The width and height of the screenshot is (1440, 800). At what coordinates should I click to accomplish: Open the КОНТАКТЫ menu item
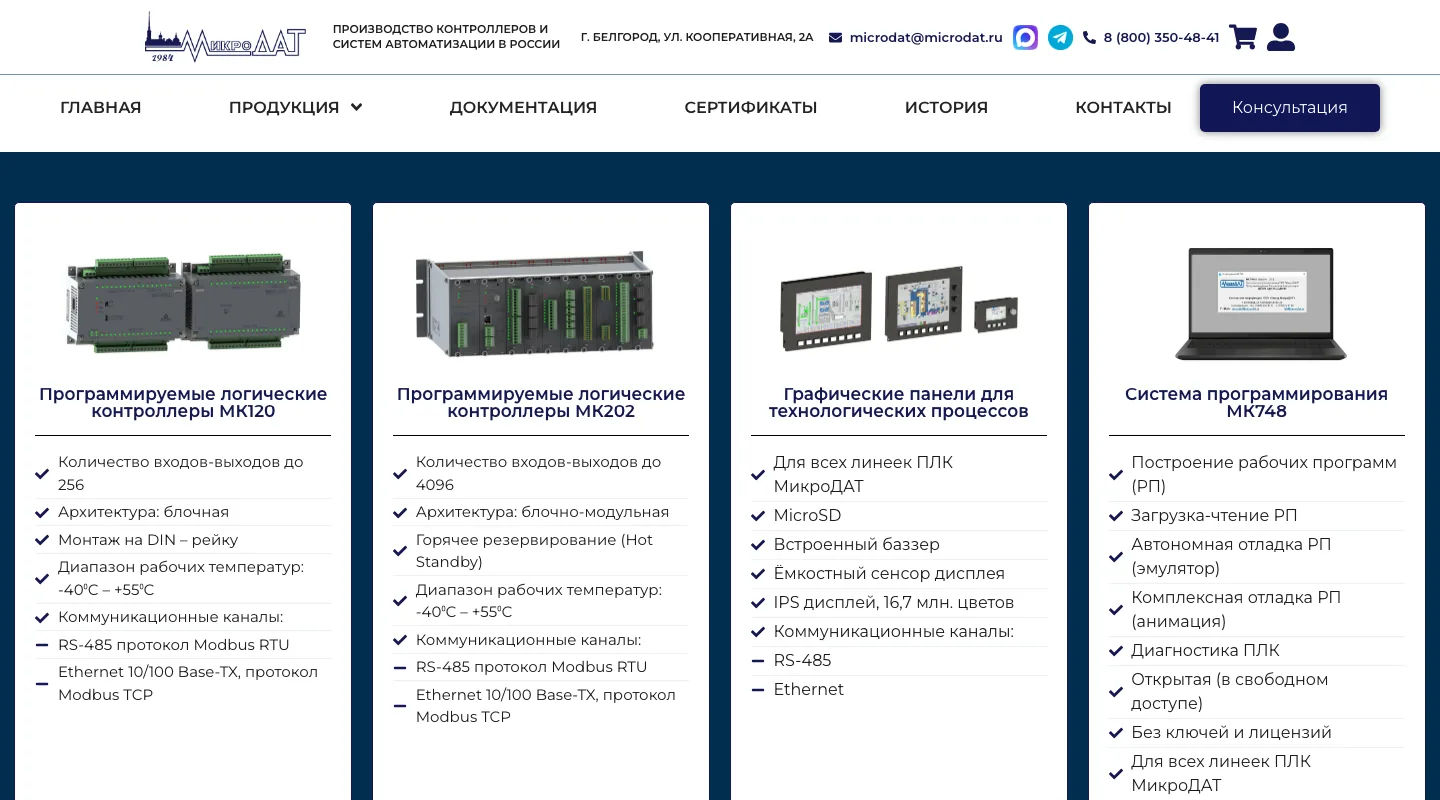[1123, 108]
